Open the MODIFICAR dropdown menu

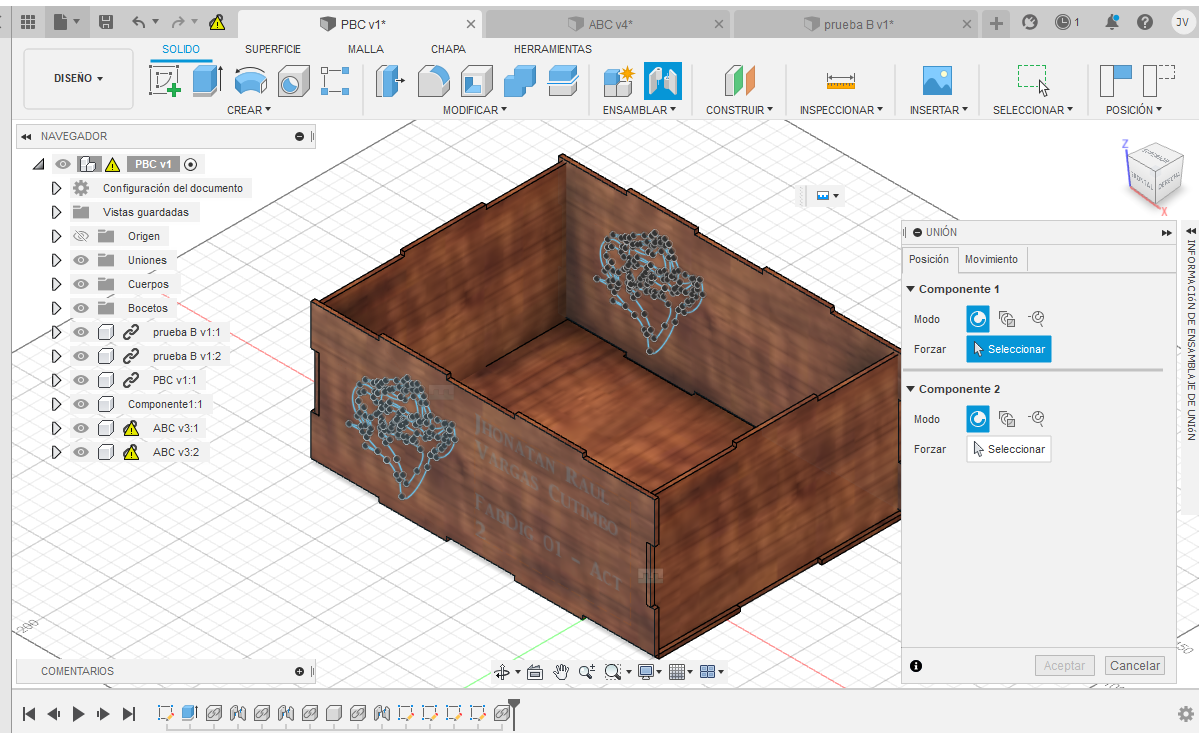point(474,110)
